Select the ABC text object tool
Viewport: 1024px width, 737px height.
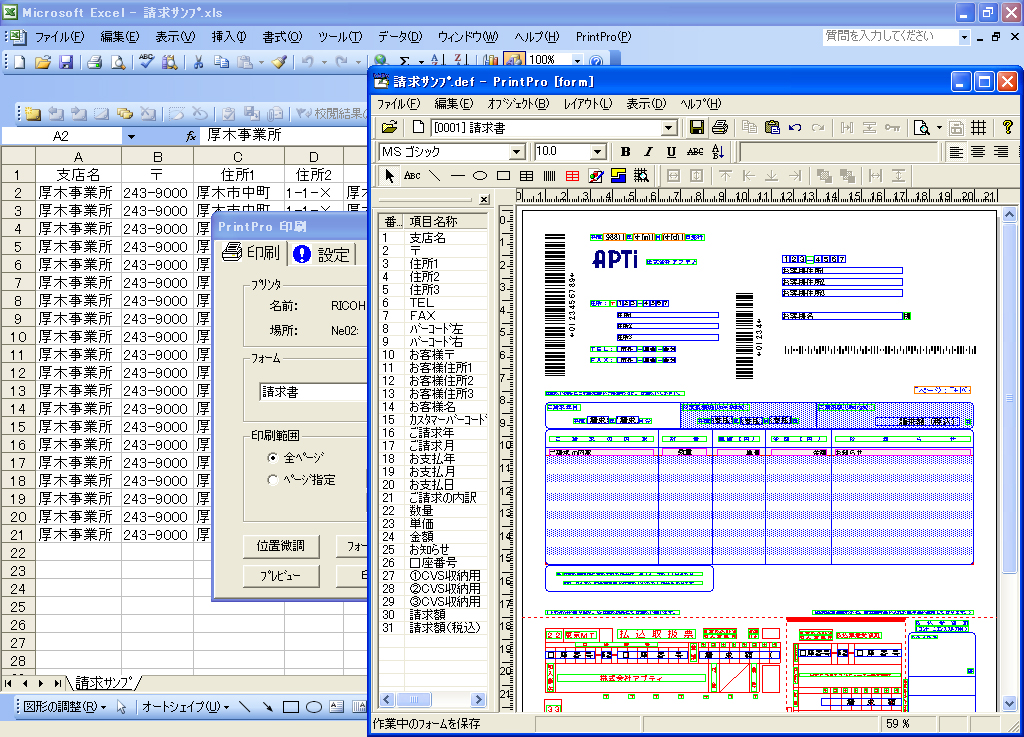tap(412, 176)
